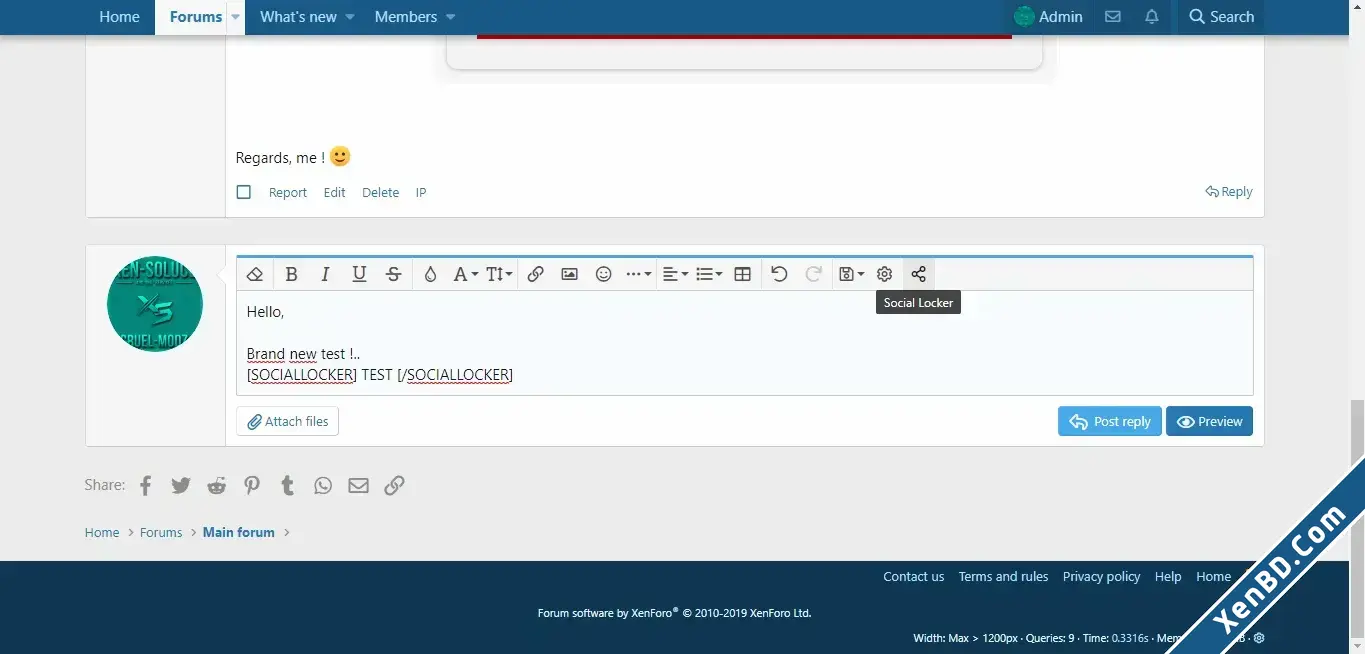Open the footer style chooser gear icon
Viewport: 1365px width, 654px height.
pos(1259,638)
